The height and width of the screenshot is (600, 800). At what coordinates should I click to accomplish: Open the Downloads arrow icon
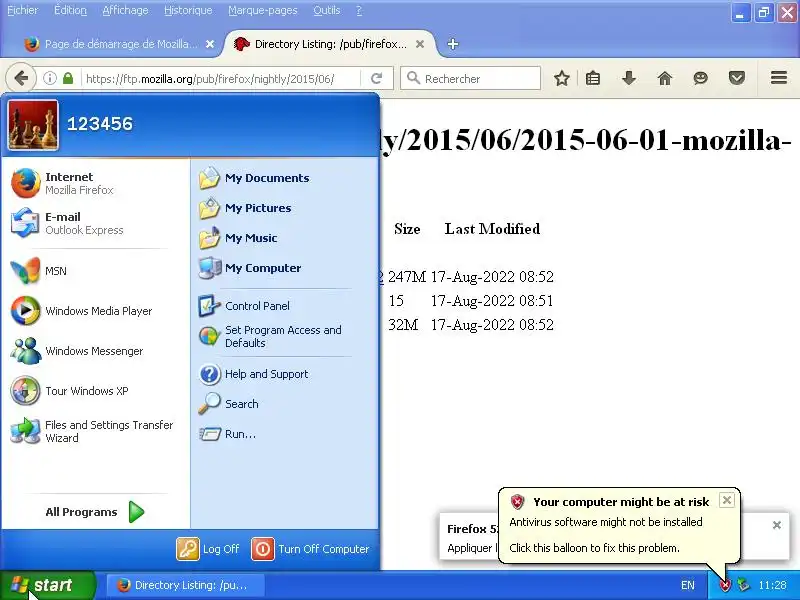(x=629, y=79)
